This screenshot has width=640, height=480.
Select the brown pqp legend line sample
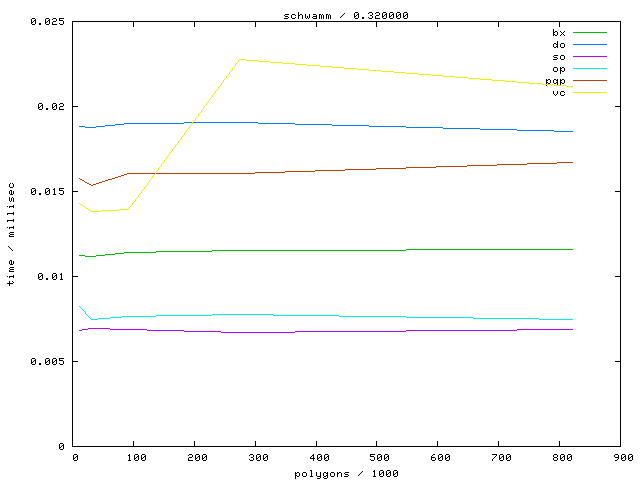tap(589, 81)
